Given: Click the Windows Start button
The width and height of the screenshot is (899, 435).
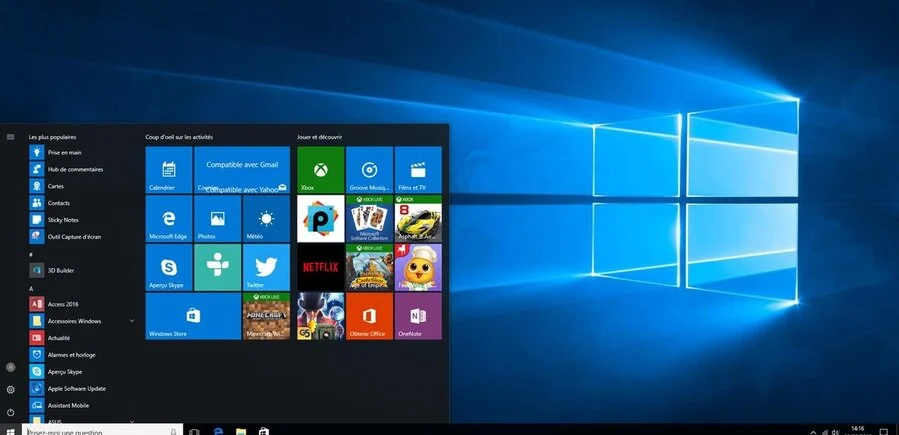Looking at the screenshot, I should (10, 430).
